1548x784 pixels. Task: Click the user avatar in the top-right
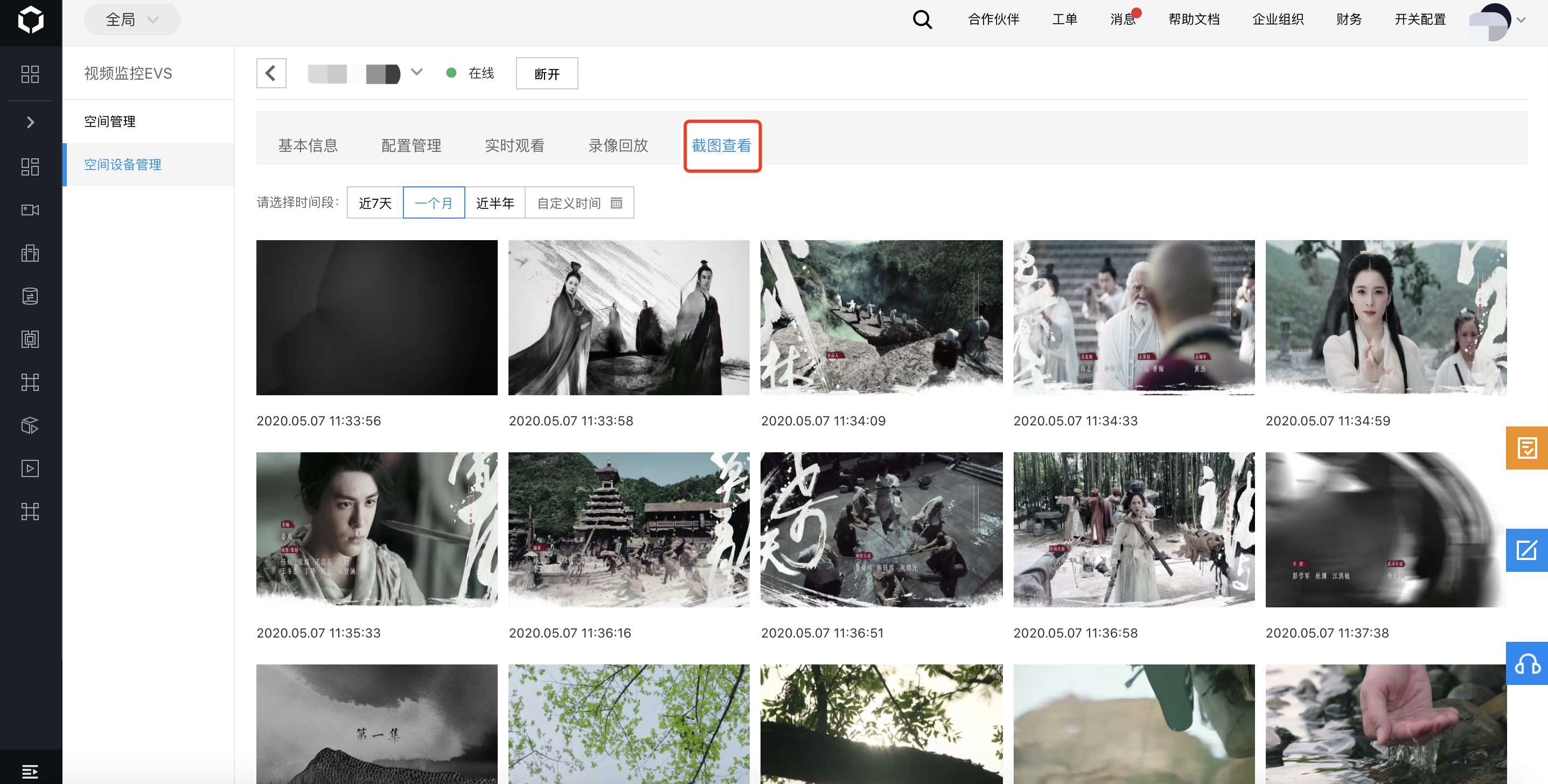tap(1490, 22)
